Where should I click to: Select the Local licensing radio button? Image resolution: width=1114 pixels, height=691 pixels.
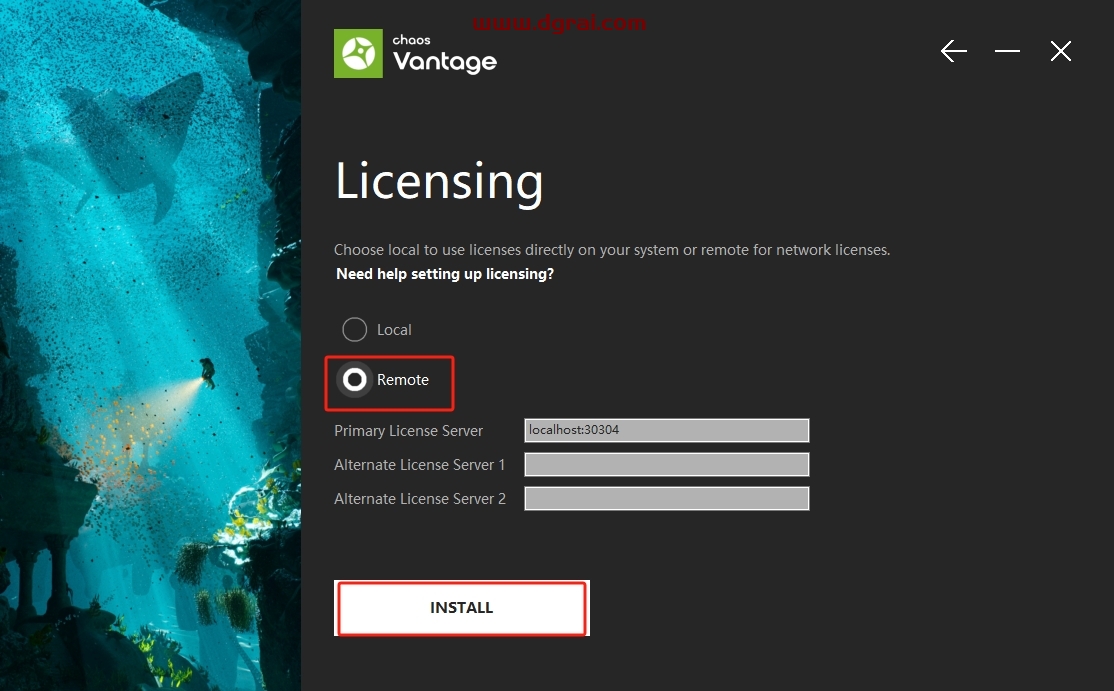[355, 330]
